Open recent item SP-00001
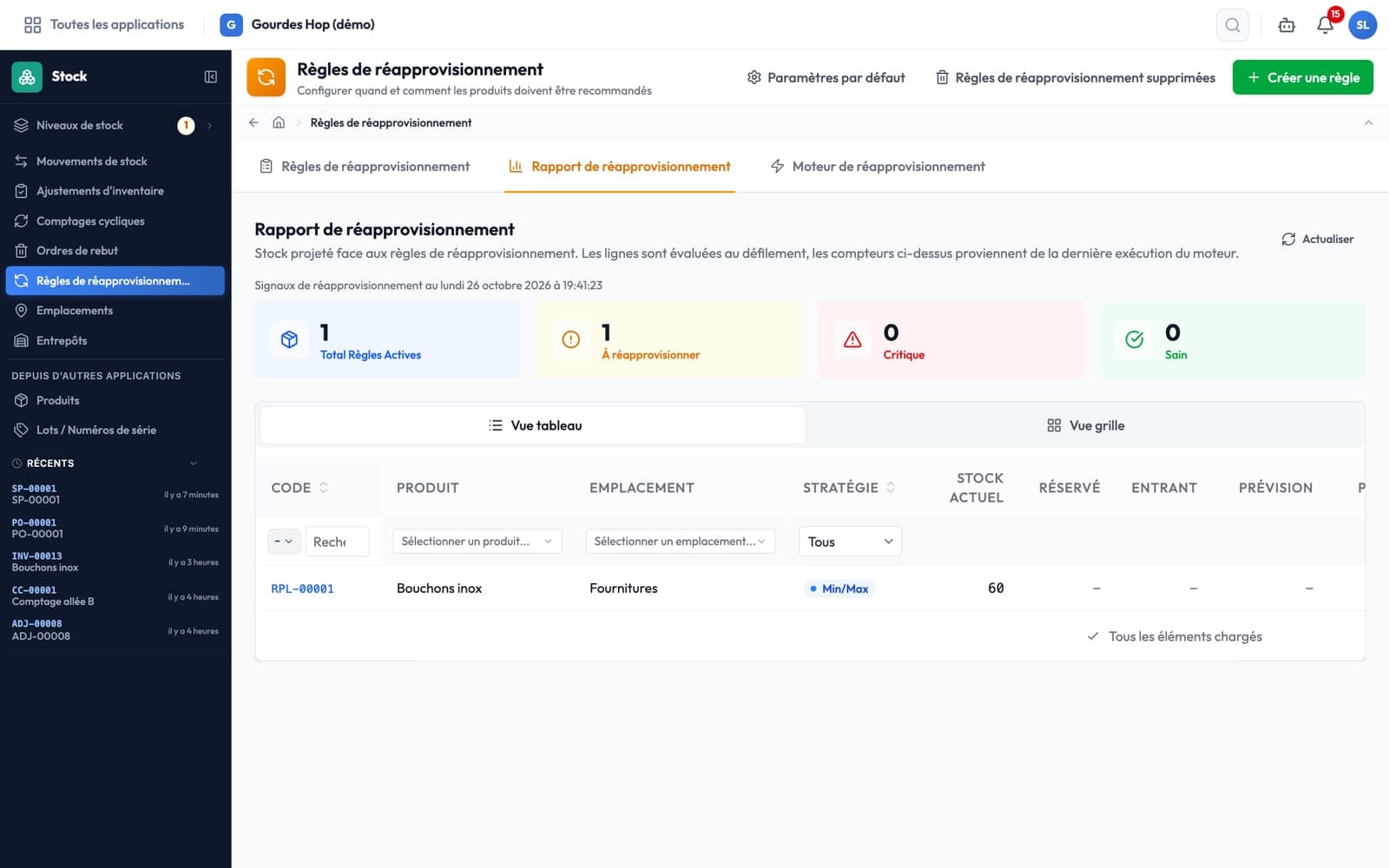Screen dimensions: 1389x868 click(115, 494)
